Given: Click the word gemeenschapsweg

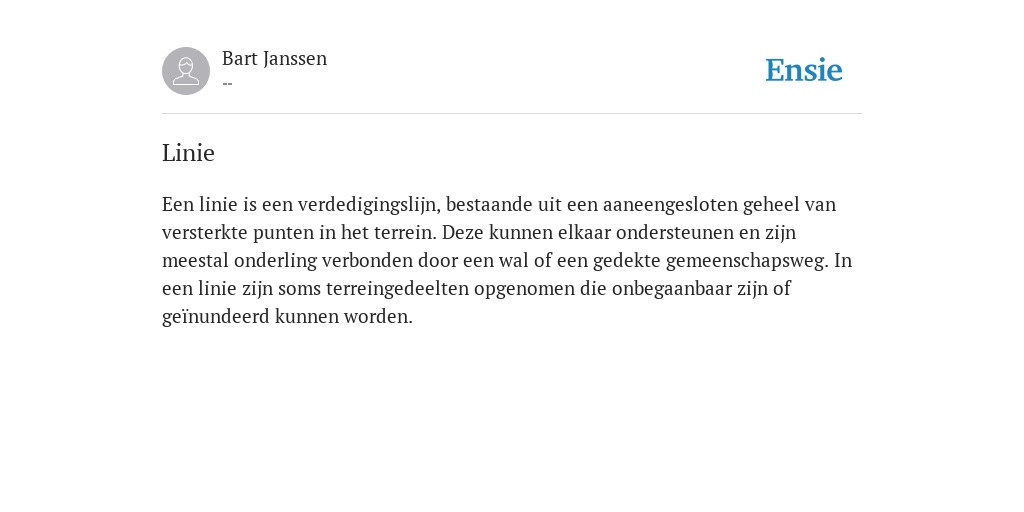Looking at the screenshot, I should (x=747, y=261).
